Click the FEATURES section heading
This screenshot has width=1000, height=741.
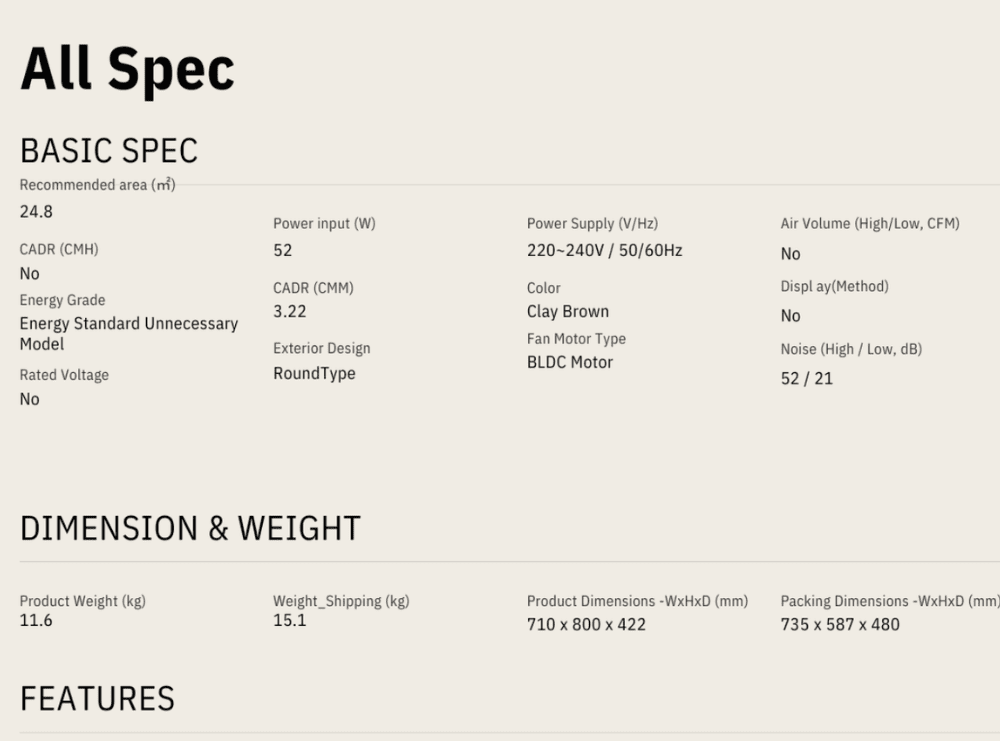pyautogui.click(x=97, y=698)
